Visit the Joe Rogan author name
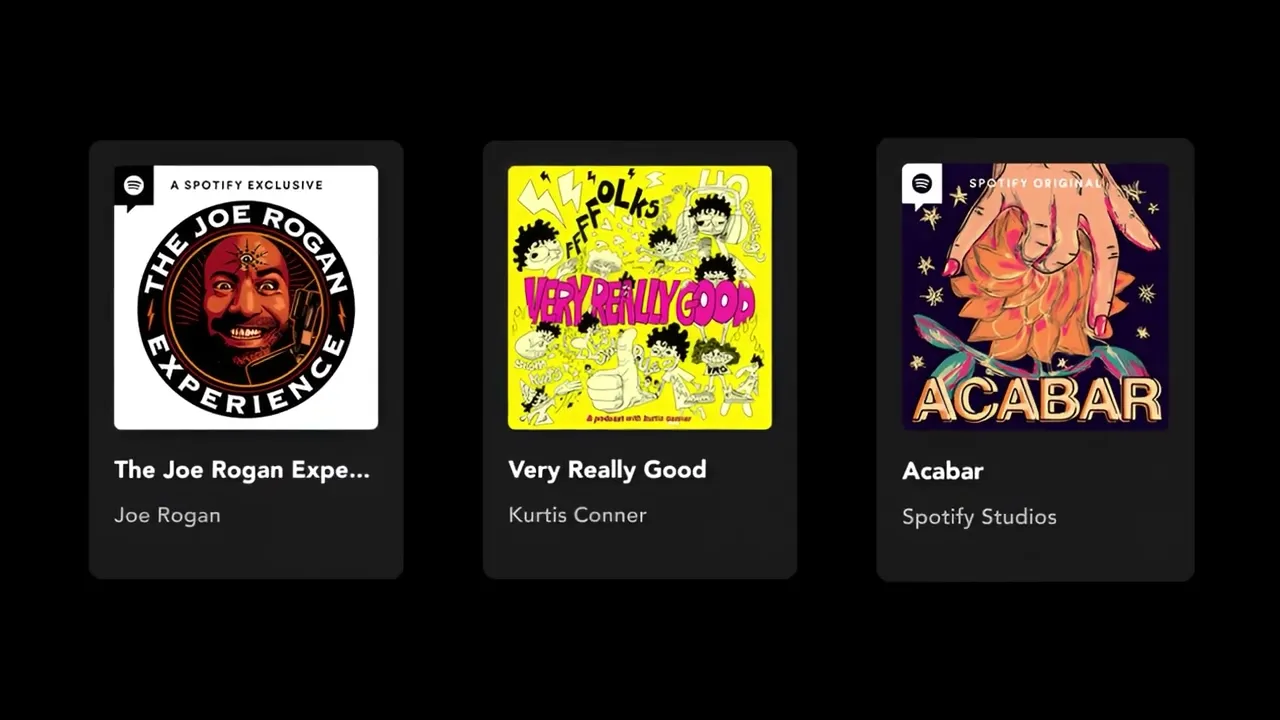The height and width of the screenshot is (720, 1280). [167, 515]
